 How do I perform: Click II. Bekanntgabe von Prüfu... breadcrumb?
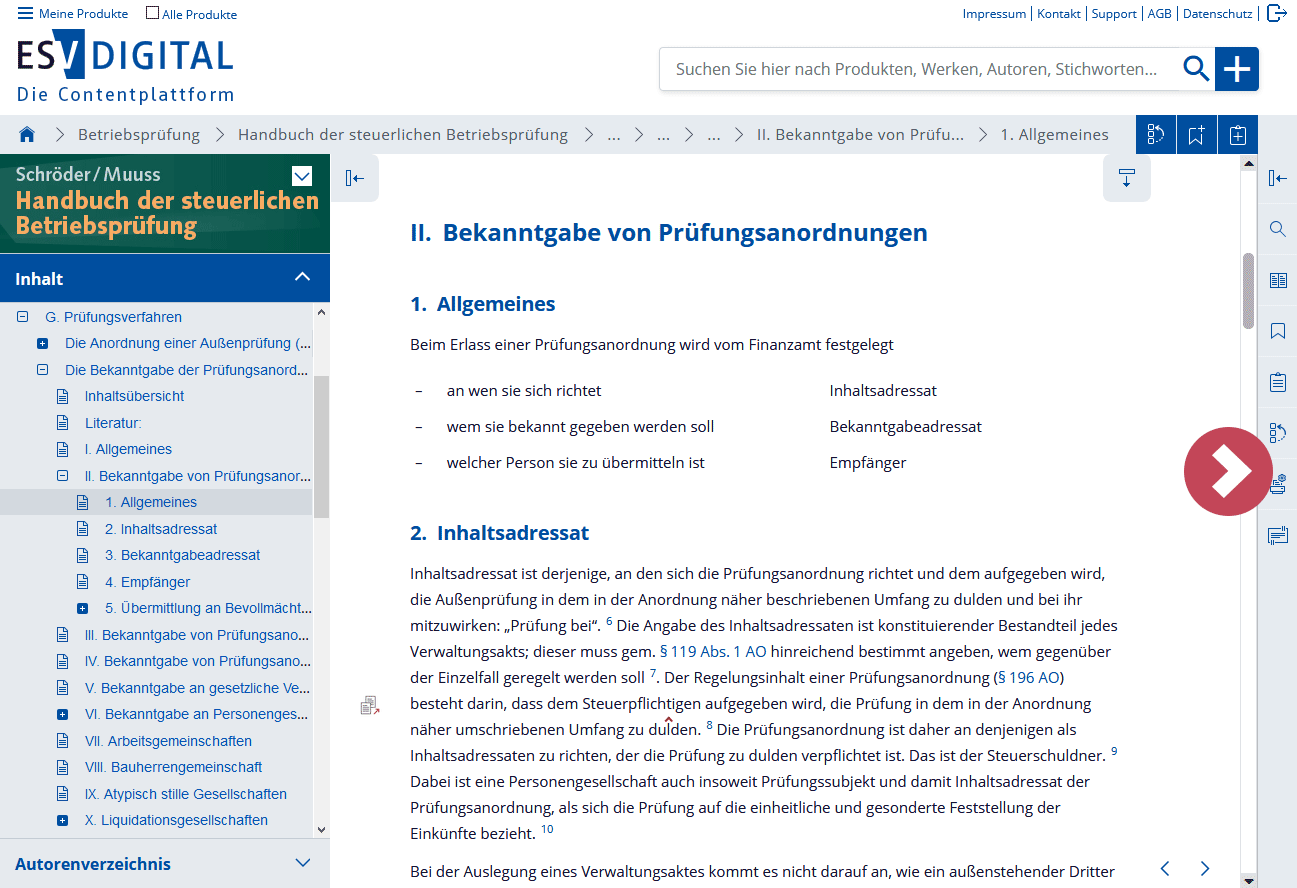(860, 134)
